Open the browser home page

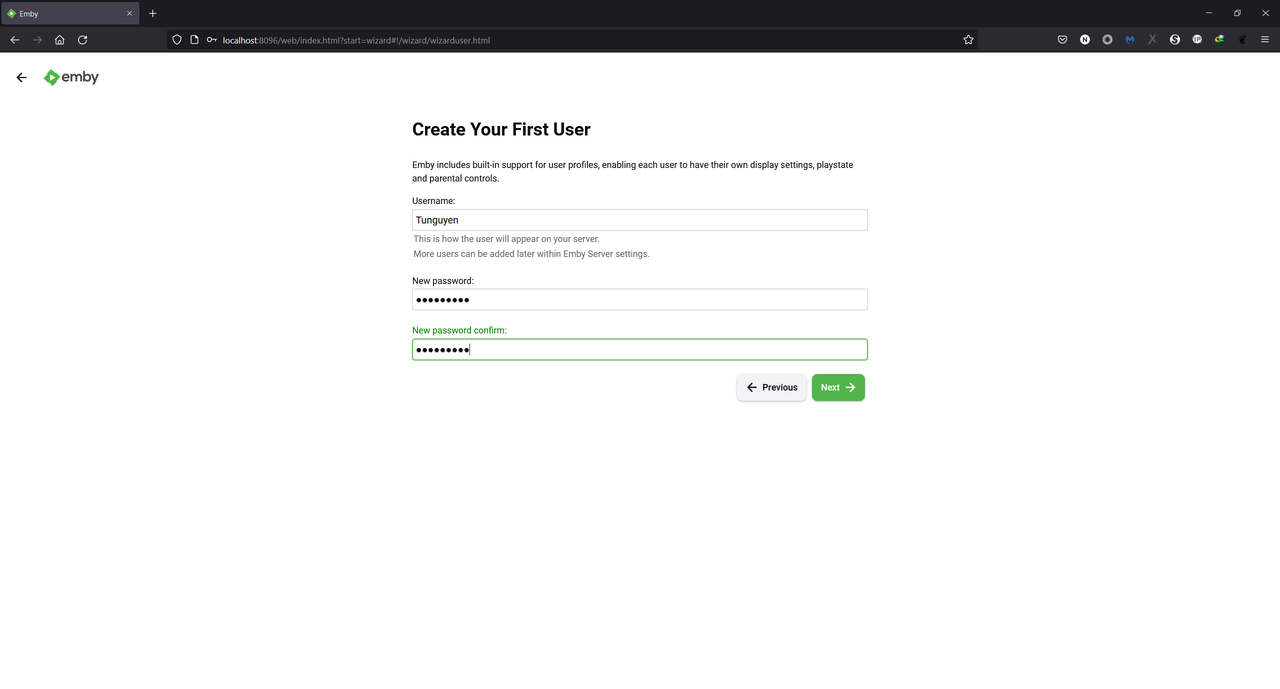pos(60,40)
